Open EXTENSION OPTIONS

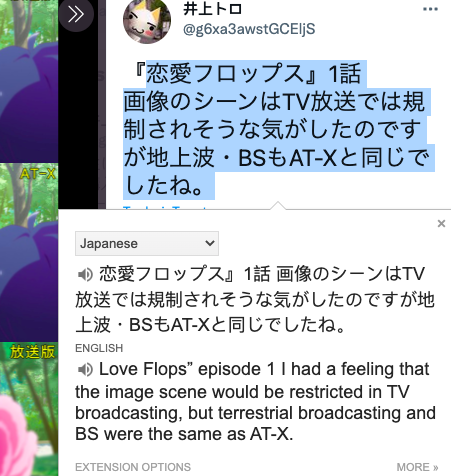[133, 467]
